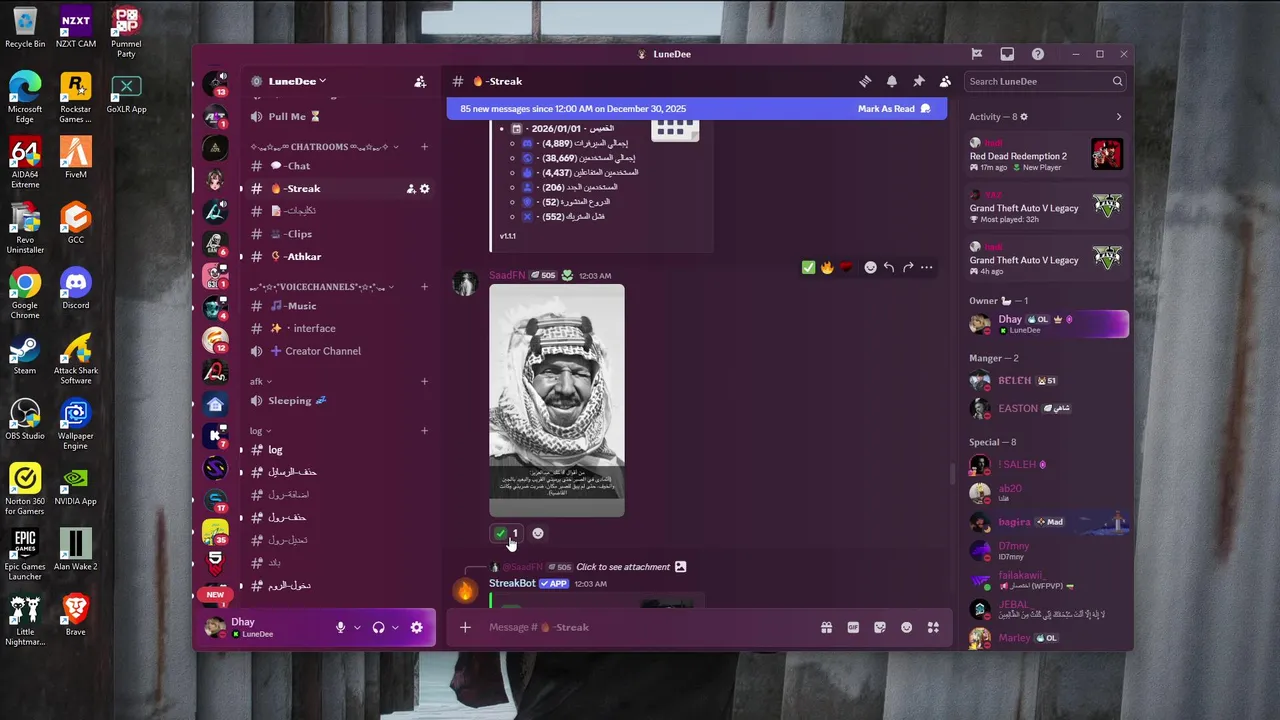React with fire emoji on hover toolbar

coord(827,267)
